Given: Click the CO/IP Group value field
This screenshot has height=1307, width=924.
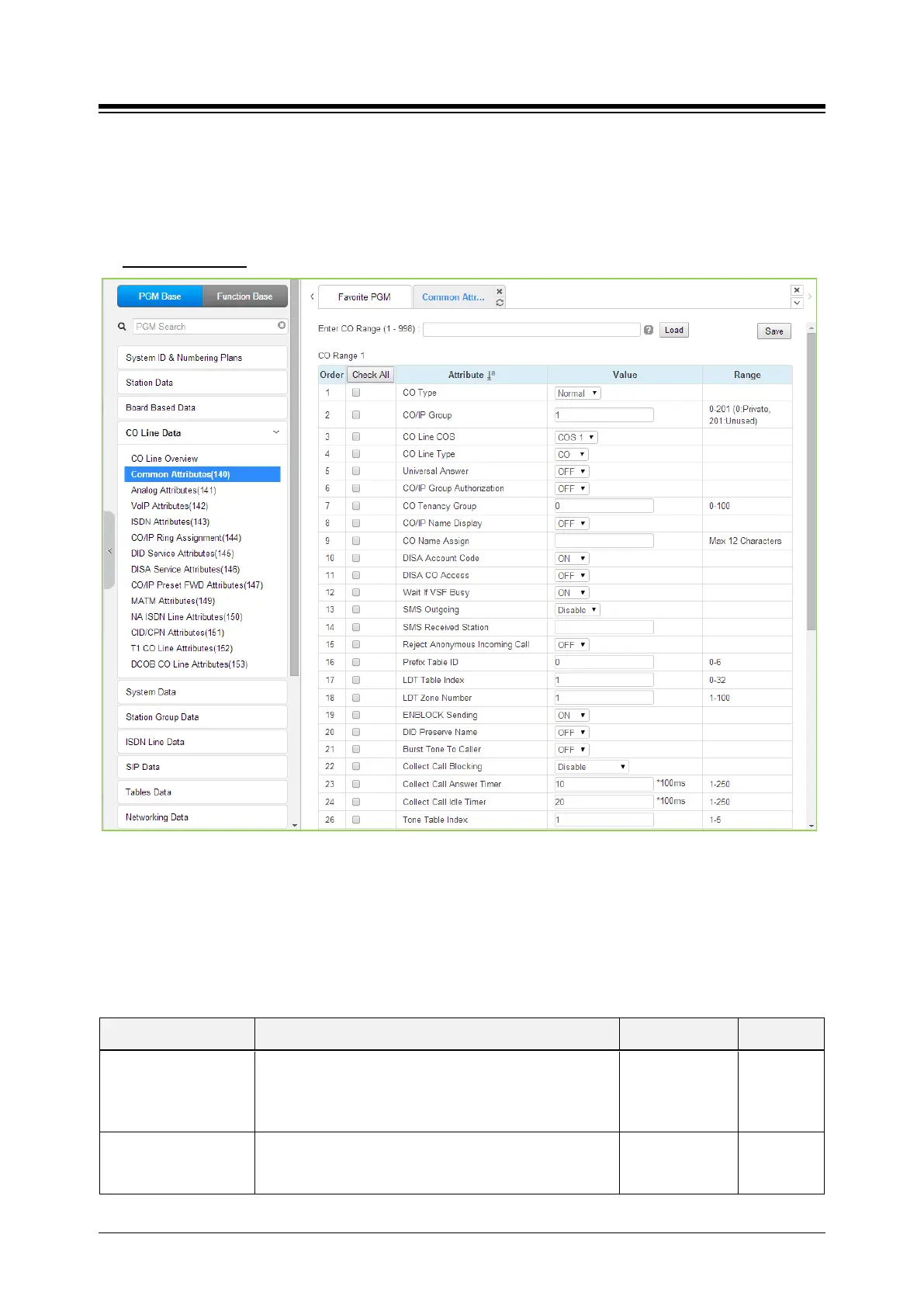Looking at the screenshot, I should point(604,415).
